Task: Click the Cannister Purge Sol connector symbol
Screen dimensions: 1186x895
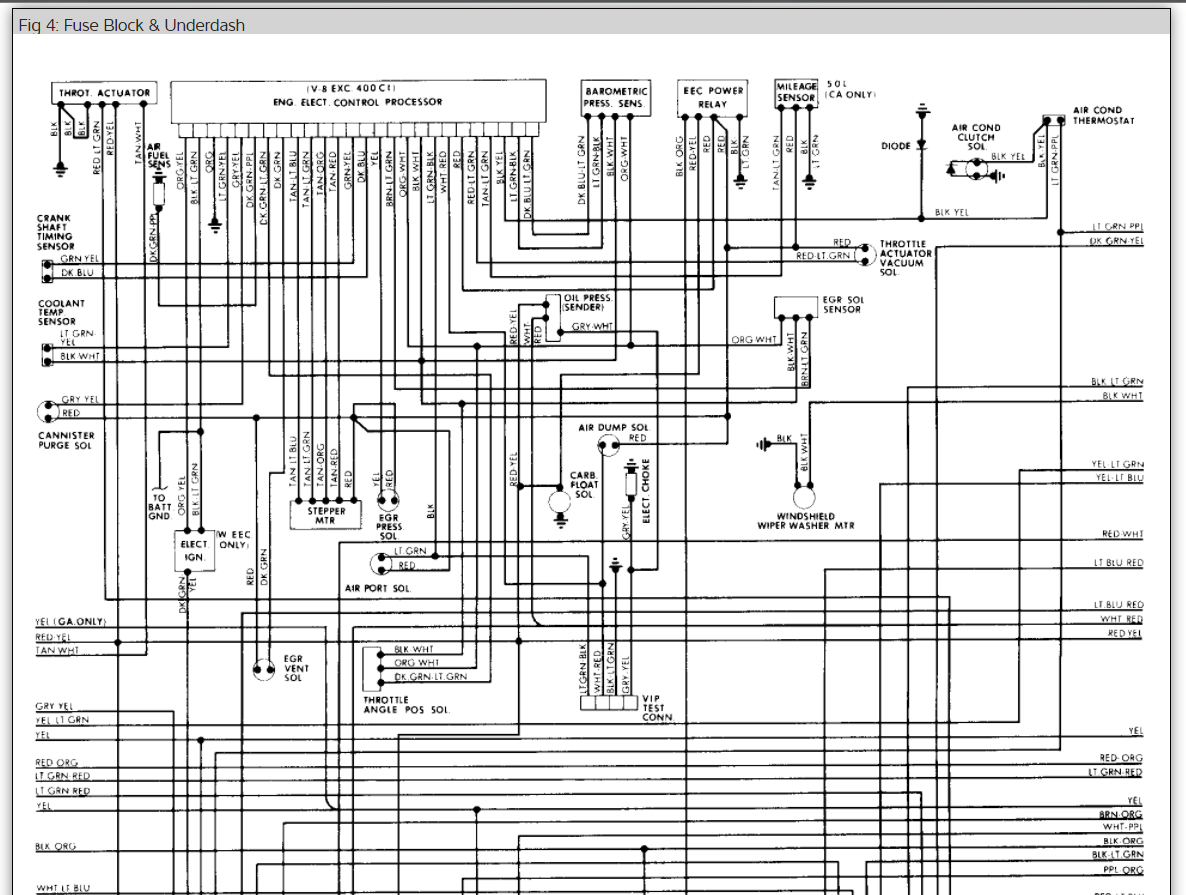Action: click(x=48, y=412)
